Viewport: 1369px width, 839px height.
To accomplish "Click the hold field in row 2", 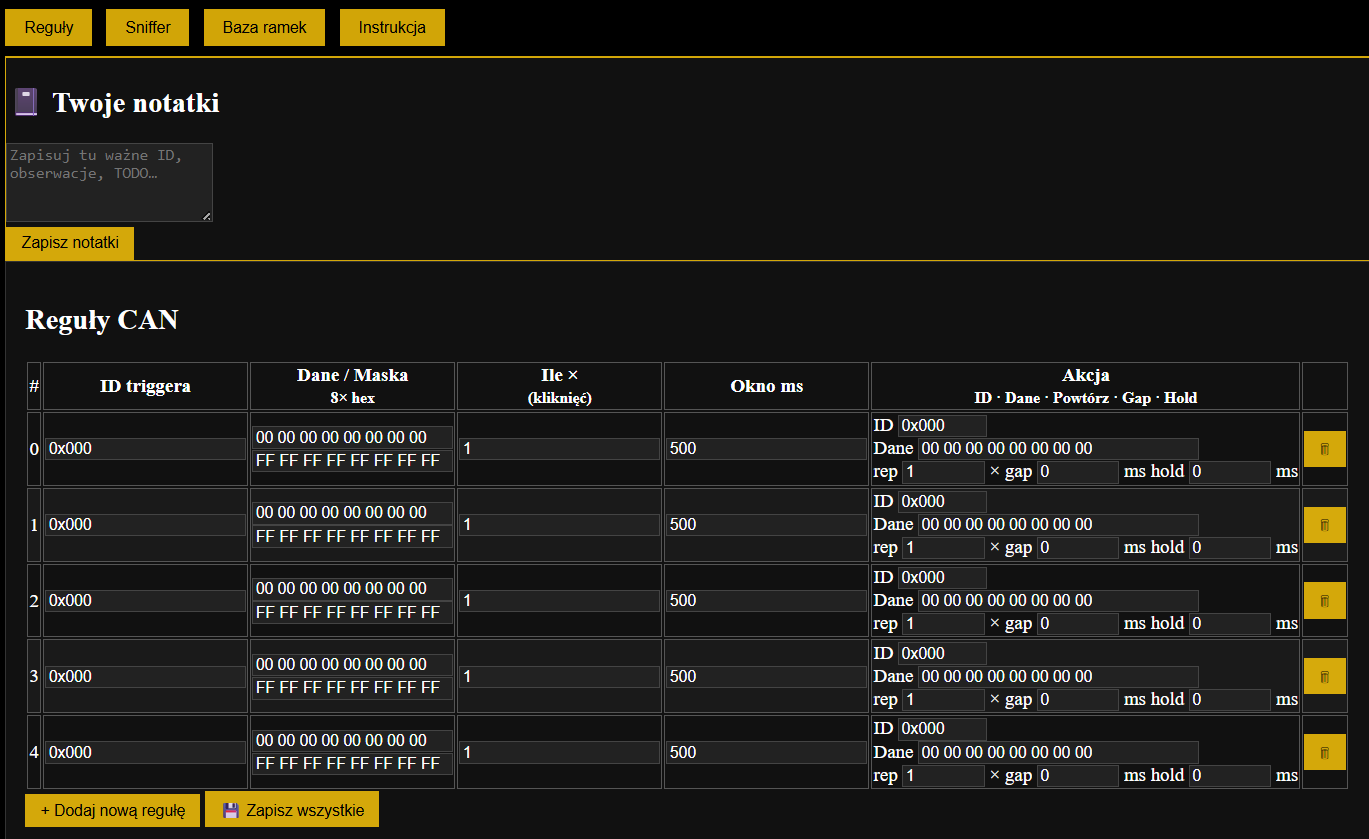I will click(1230, 624).
